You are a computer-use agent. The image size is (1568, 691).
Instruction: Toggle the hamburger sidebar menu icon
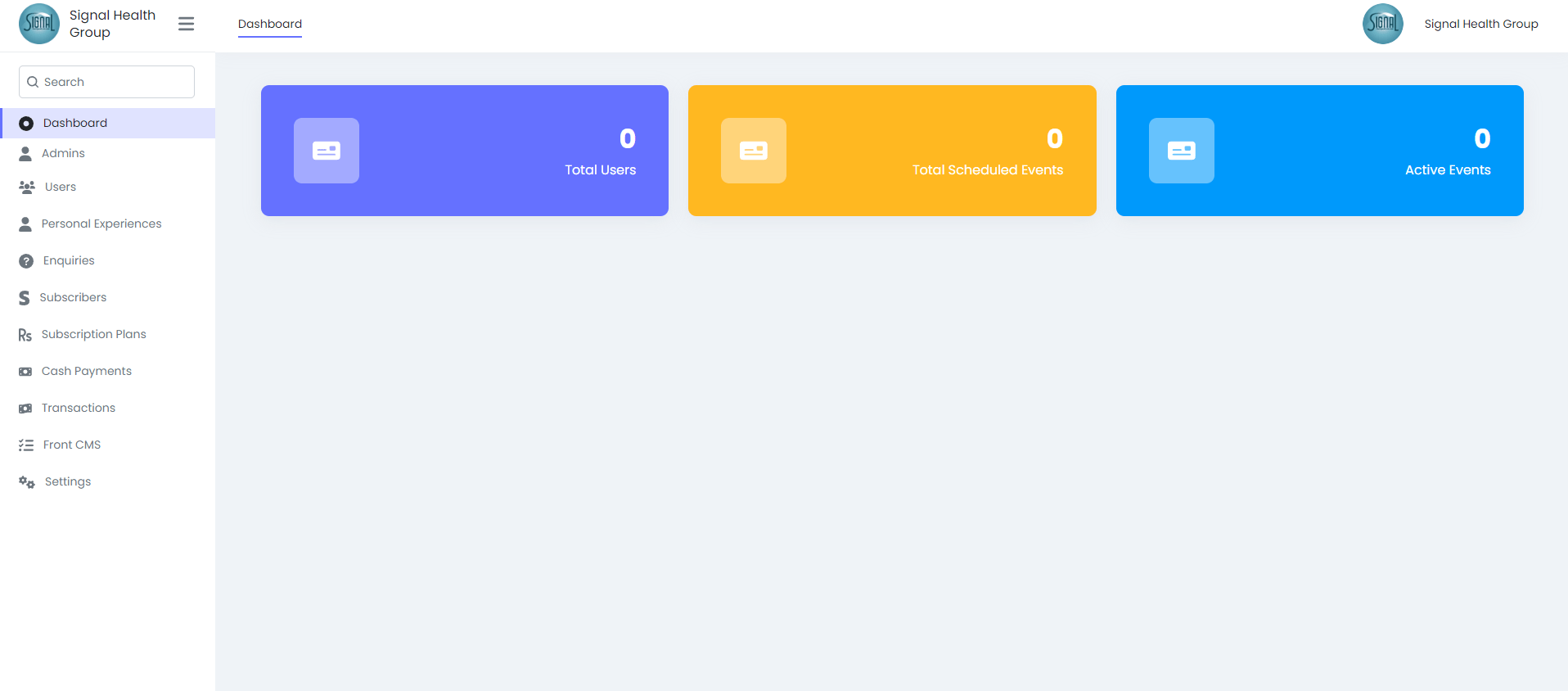pos(186,24)
